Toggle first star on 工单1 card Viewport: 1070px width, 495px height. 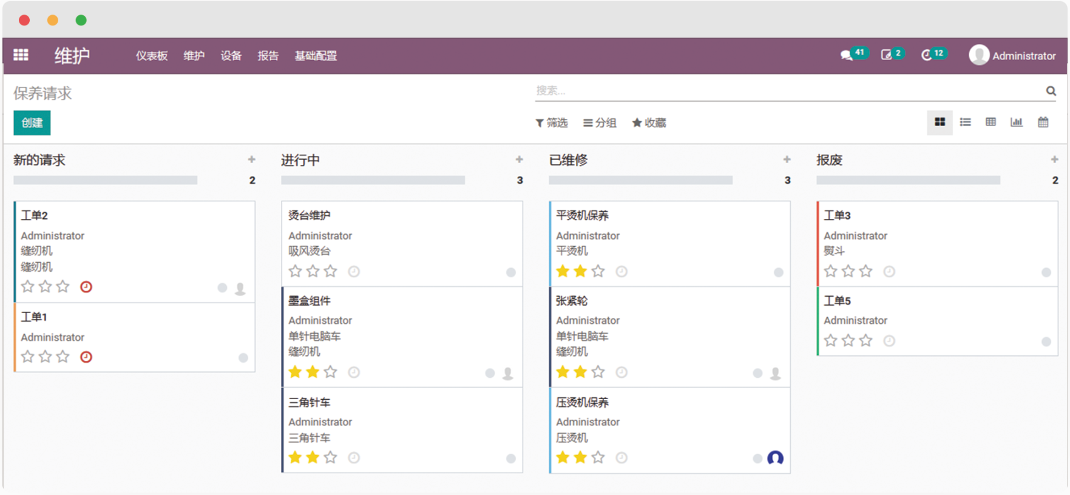pyautogui.click(x=28, y=356)
